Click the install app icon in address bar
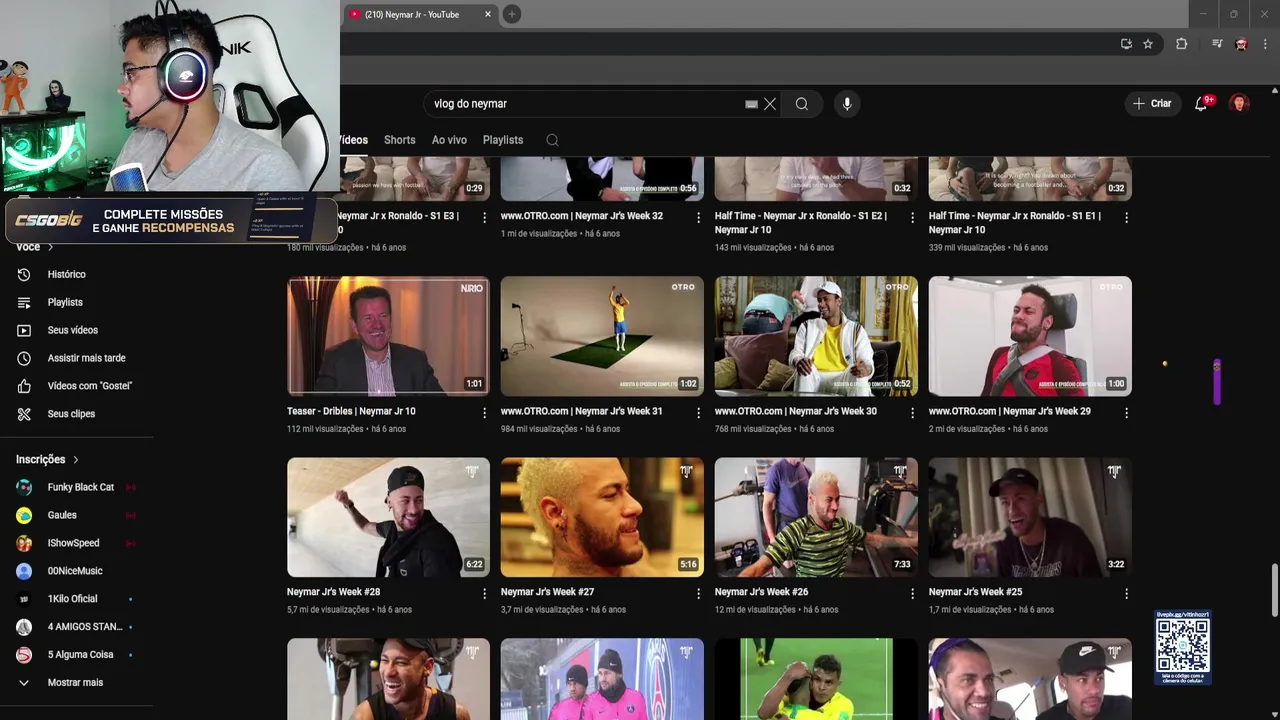This screenshot has width=1280, height=720. point(1126,44)
